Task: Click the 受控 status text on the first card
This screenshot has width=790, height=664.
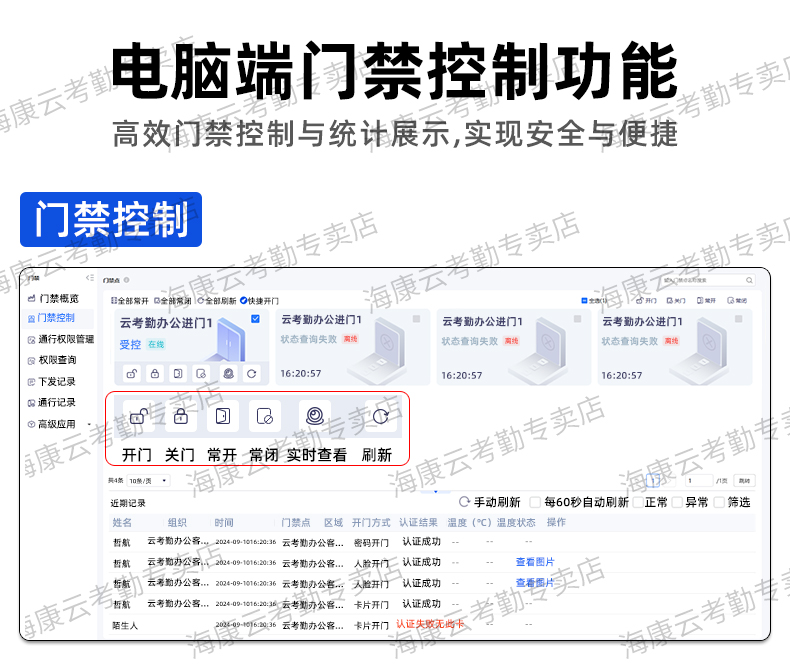Action: tap(130, 345)
